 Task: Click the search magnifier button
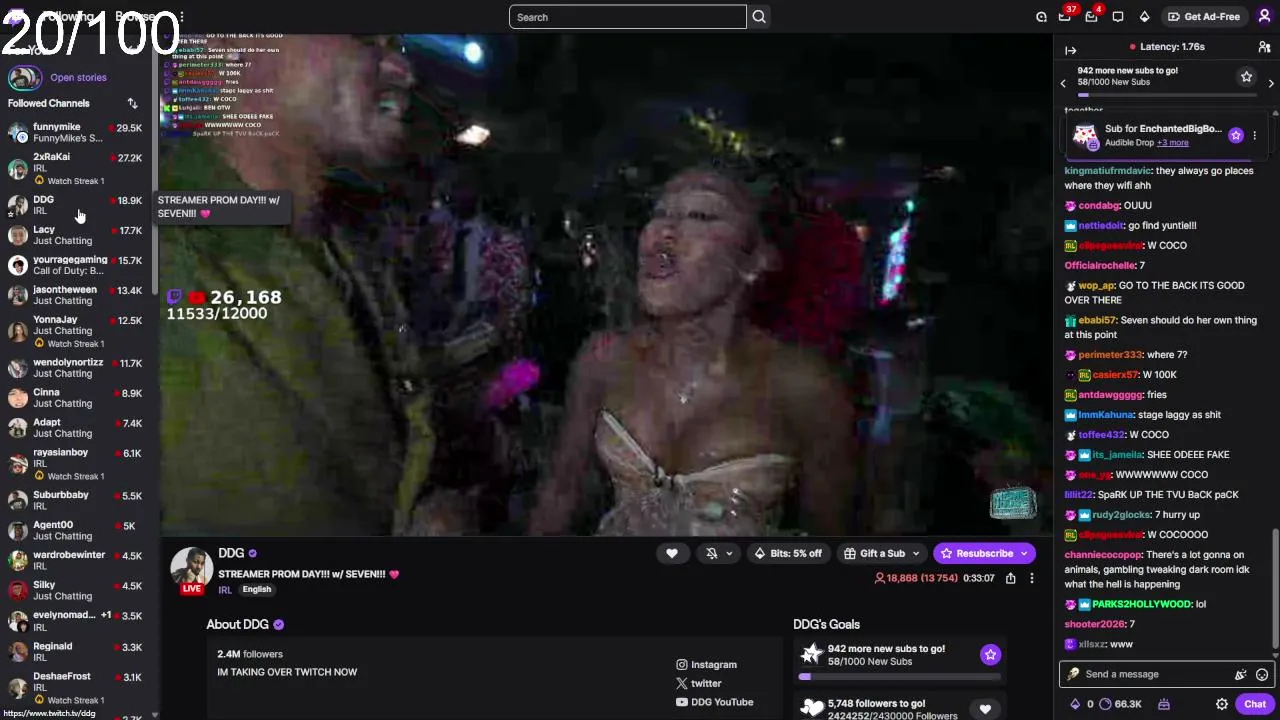759,17
